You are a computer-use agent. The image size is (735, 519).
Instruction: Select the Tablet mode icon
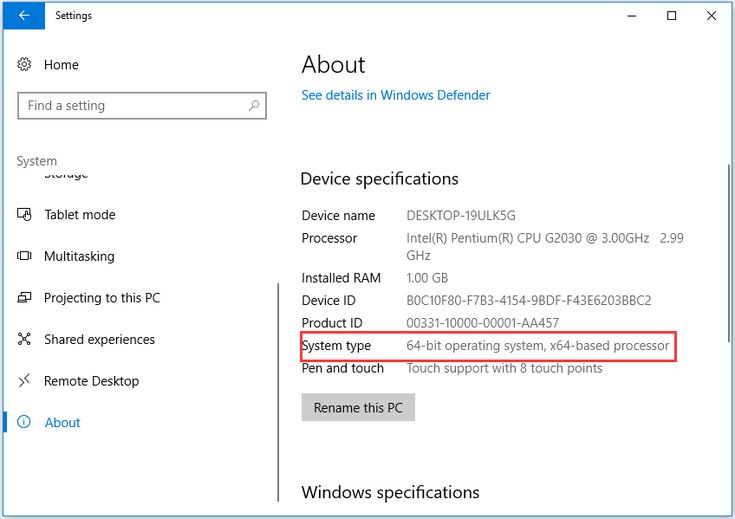pos(25,215)
